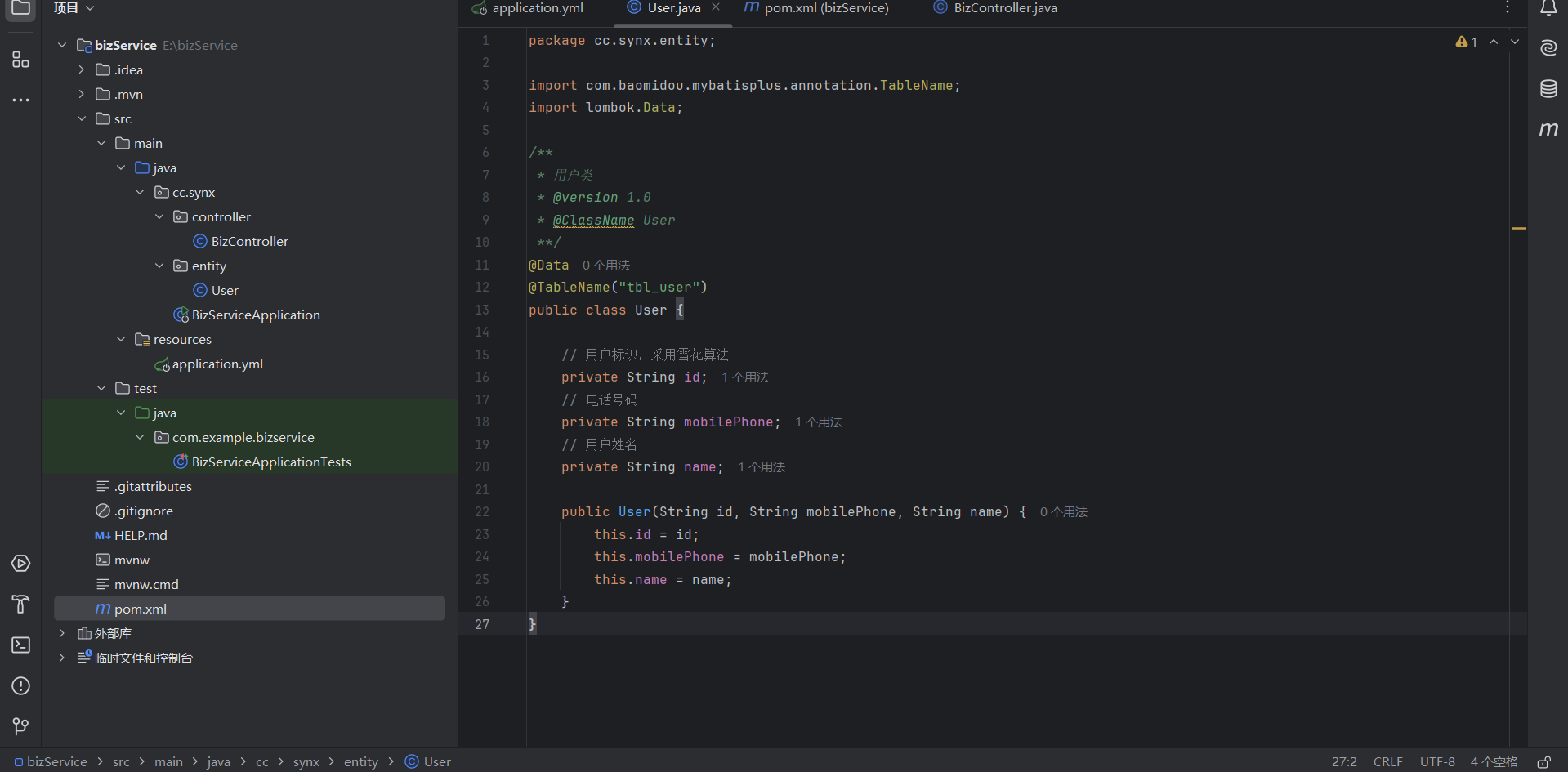Go to previous highlighted error arrow
Image resolution: width=1568 pixels, height=772 pixels.
(x=1494, y=42)
